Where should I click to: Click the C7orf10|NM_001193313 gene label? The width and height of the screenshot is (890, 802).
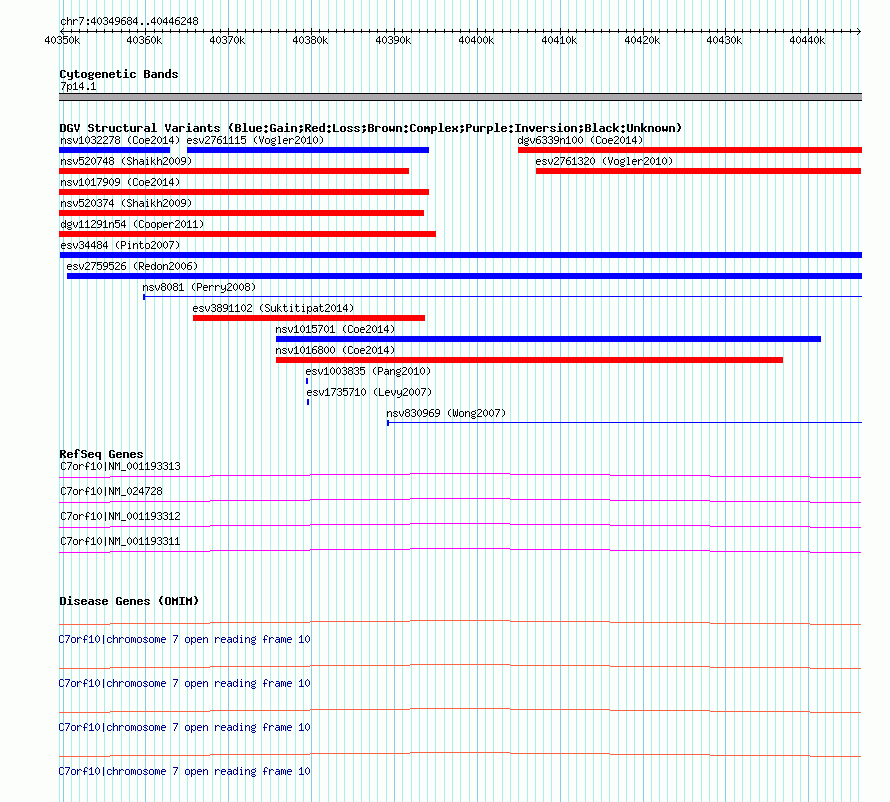pyautogui.click(x=120, y=466)
